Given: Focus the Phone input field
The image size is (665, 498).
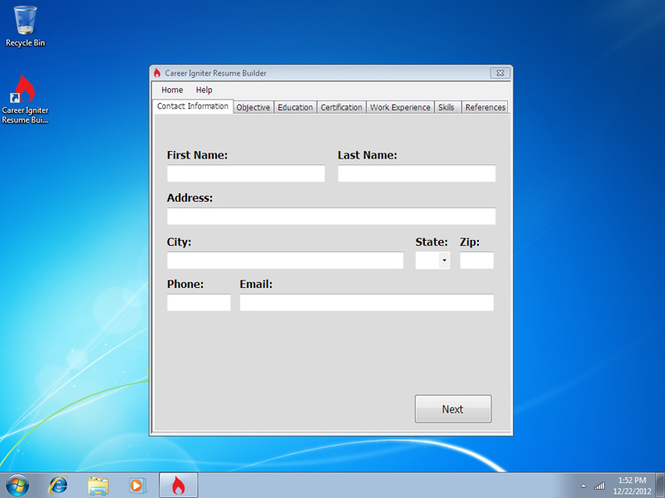Looking at the screenshot, I should (x=199, y=302).
